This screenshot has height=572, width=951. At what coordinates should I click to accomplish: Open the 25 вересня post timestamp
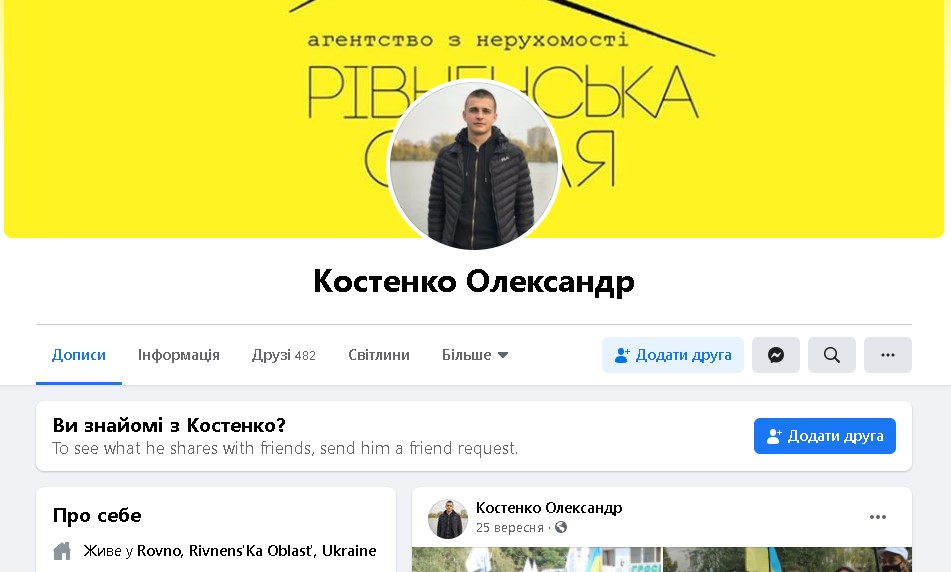[x=509, y=528]
